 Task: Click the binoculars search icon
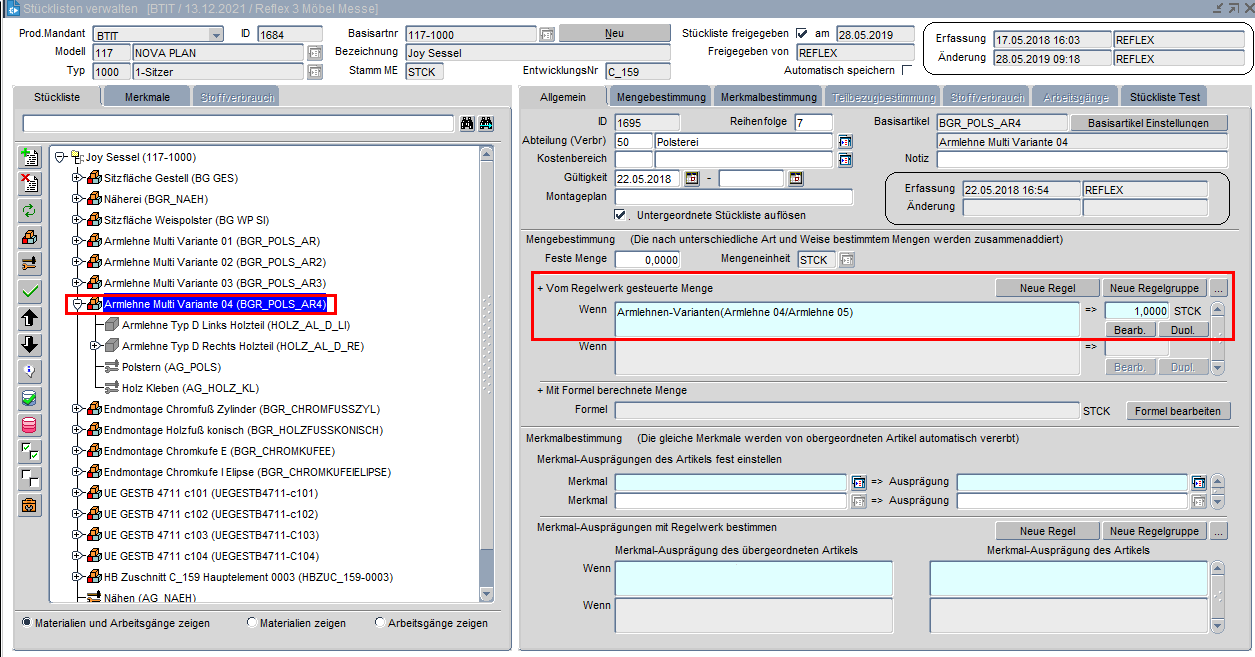pyautogui.click(x=467, y=124)
